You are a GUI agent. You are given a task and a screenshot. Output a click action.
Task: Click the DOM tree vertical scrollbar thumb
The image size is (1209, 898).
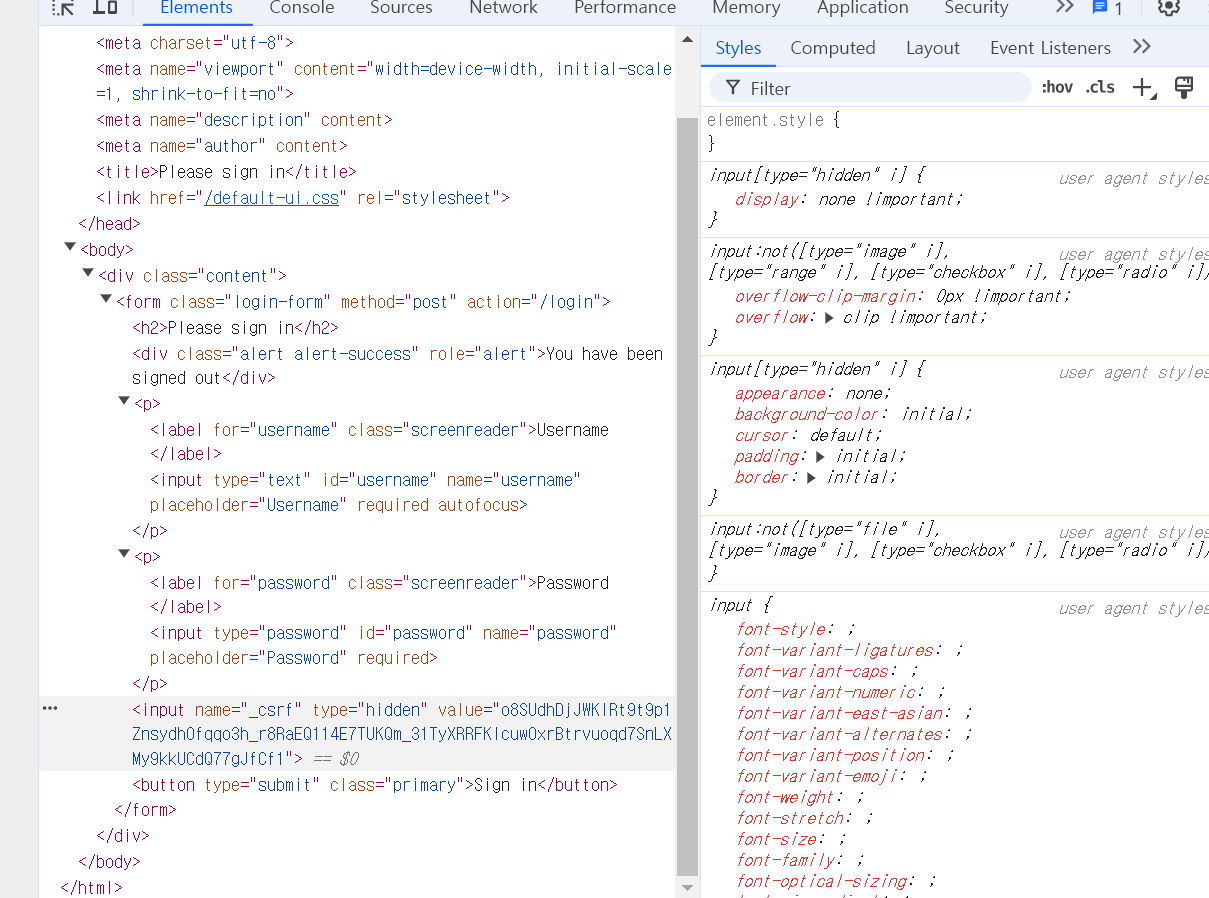687,496
